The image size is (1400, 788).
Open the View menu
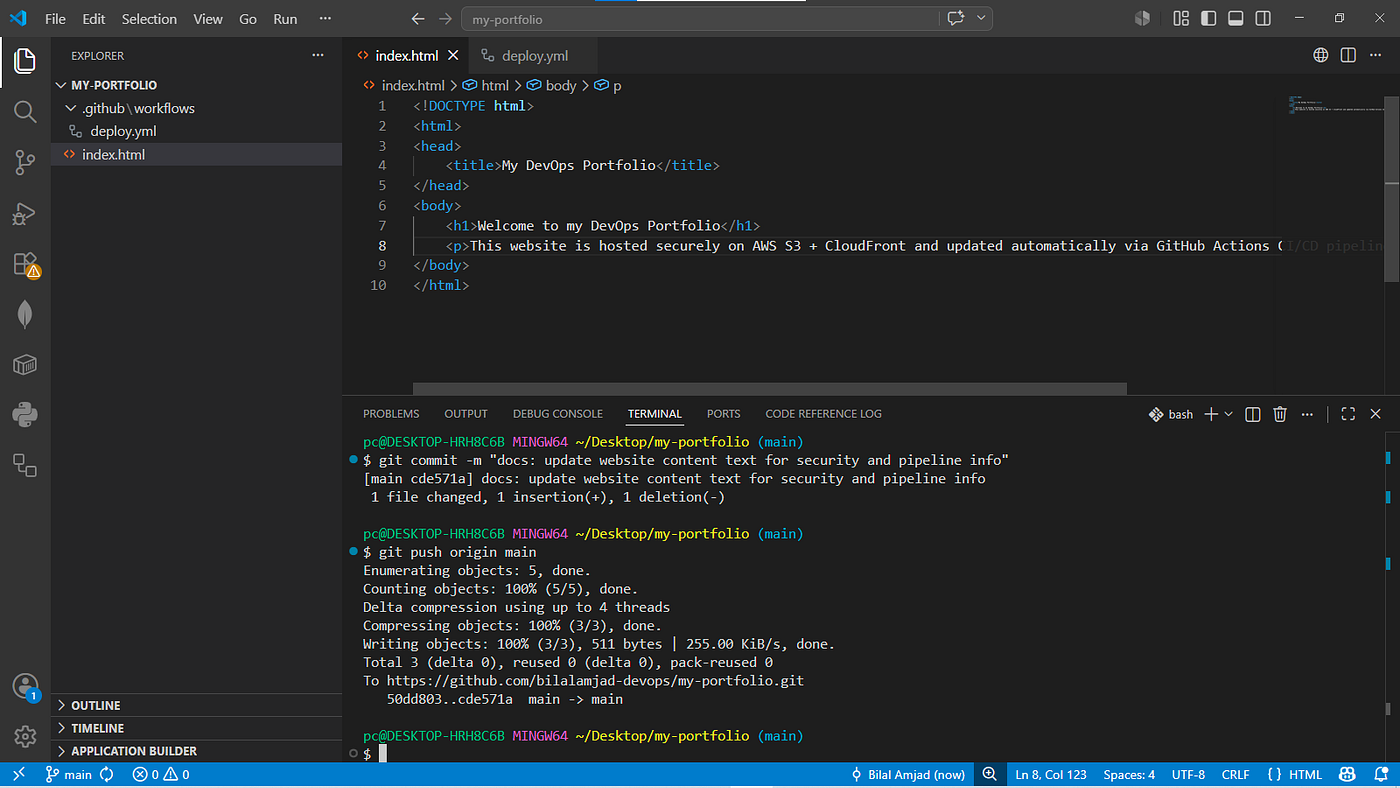(x=208, y=19)
